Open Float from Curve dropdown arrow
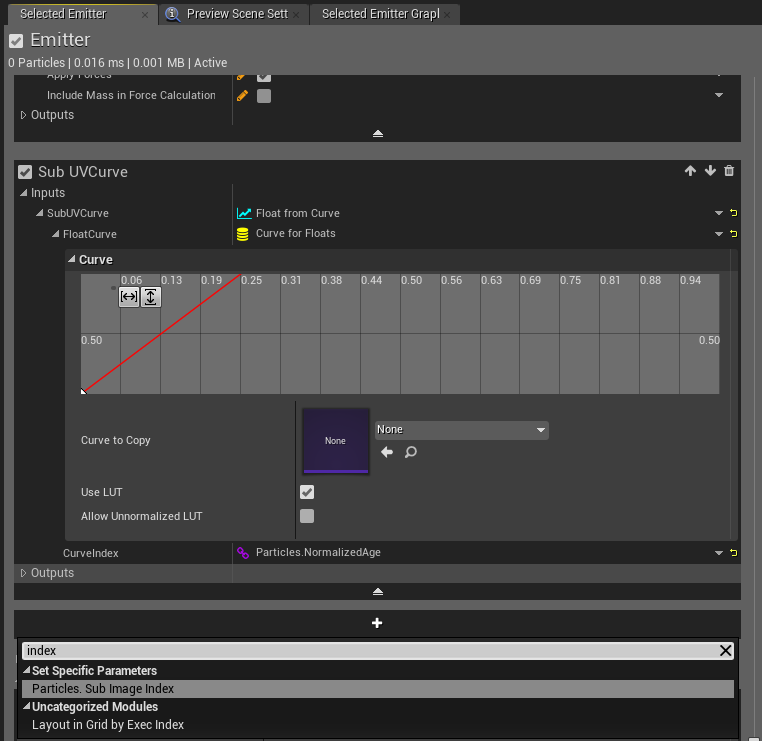762x741 pixels. pos(719,213)
